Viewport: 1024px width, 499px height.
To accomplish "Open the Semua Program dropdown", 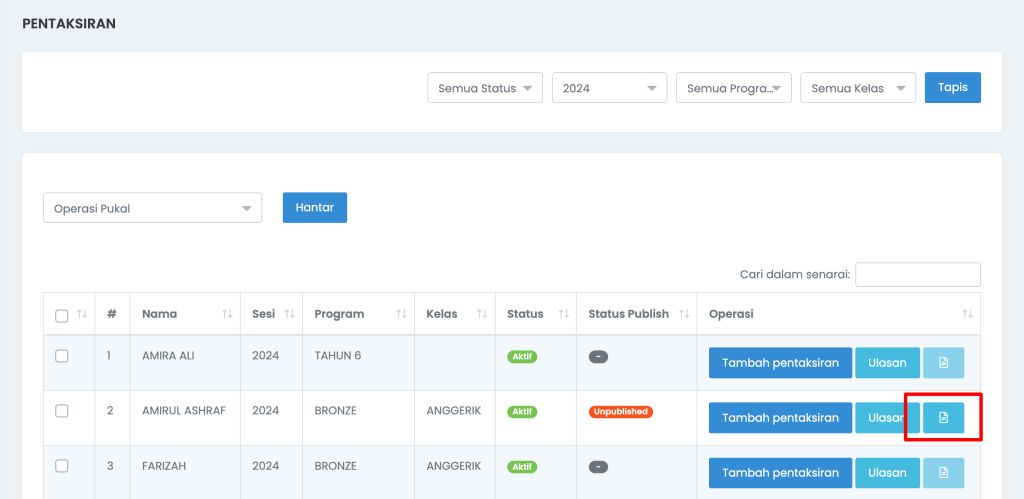I will click(x=734, y=88).
